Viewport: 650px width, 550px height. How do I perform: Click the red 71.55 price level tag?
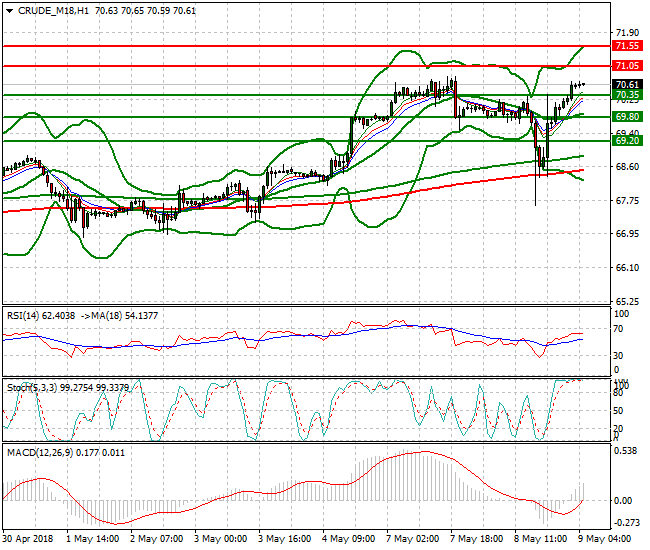tap(627, 46)
